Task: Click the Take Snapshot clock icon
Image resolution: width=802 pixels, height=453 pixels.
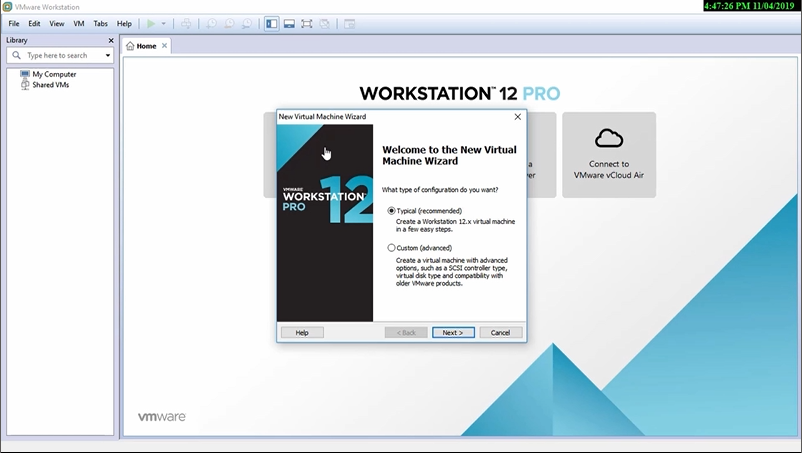Action: point(211,24)
